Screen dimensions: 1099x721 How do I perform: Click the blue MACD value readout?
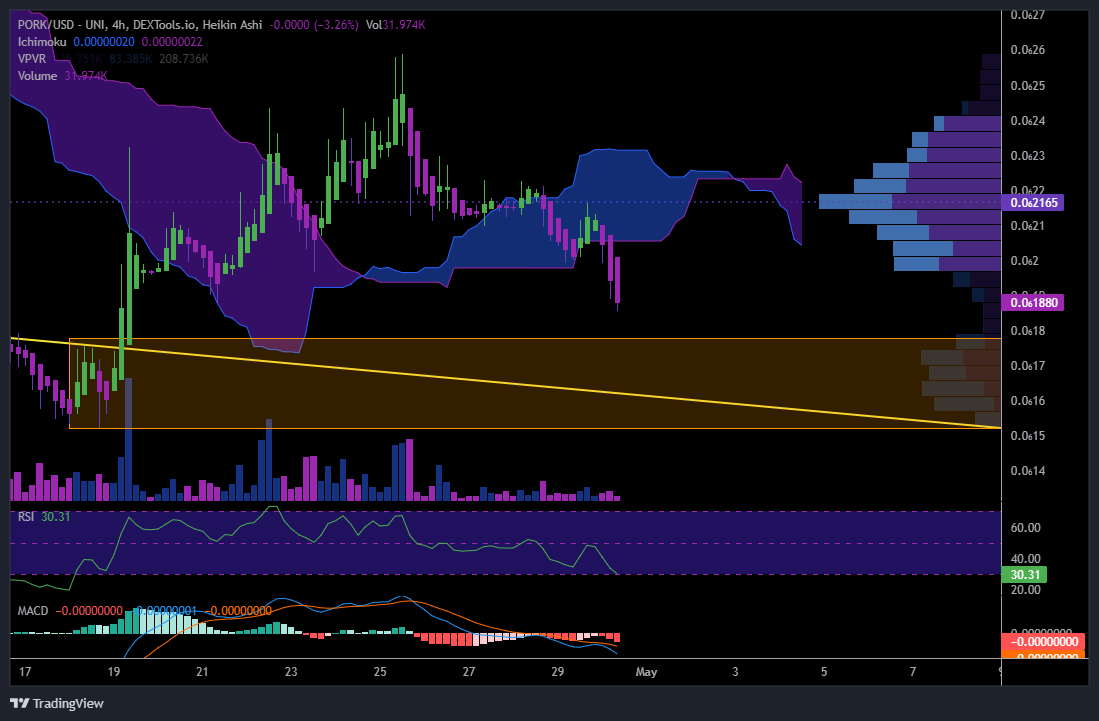[x=166, y=610]
